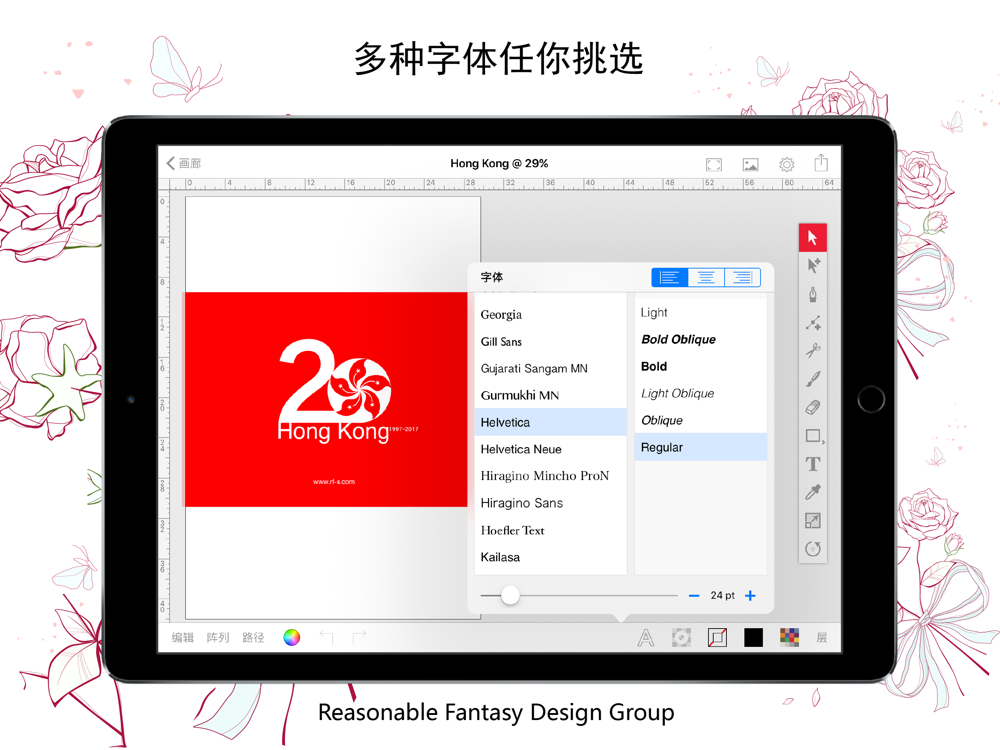
Task: Open the settings gear
Action: pyautogui.click(x=787, y=165)
